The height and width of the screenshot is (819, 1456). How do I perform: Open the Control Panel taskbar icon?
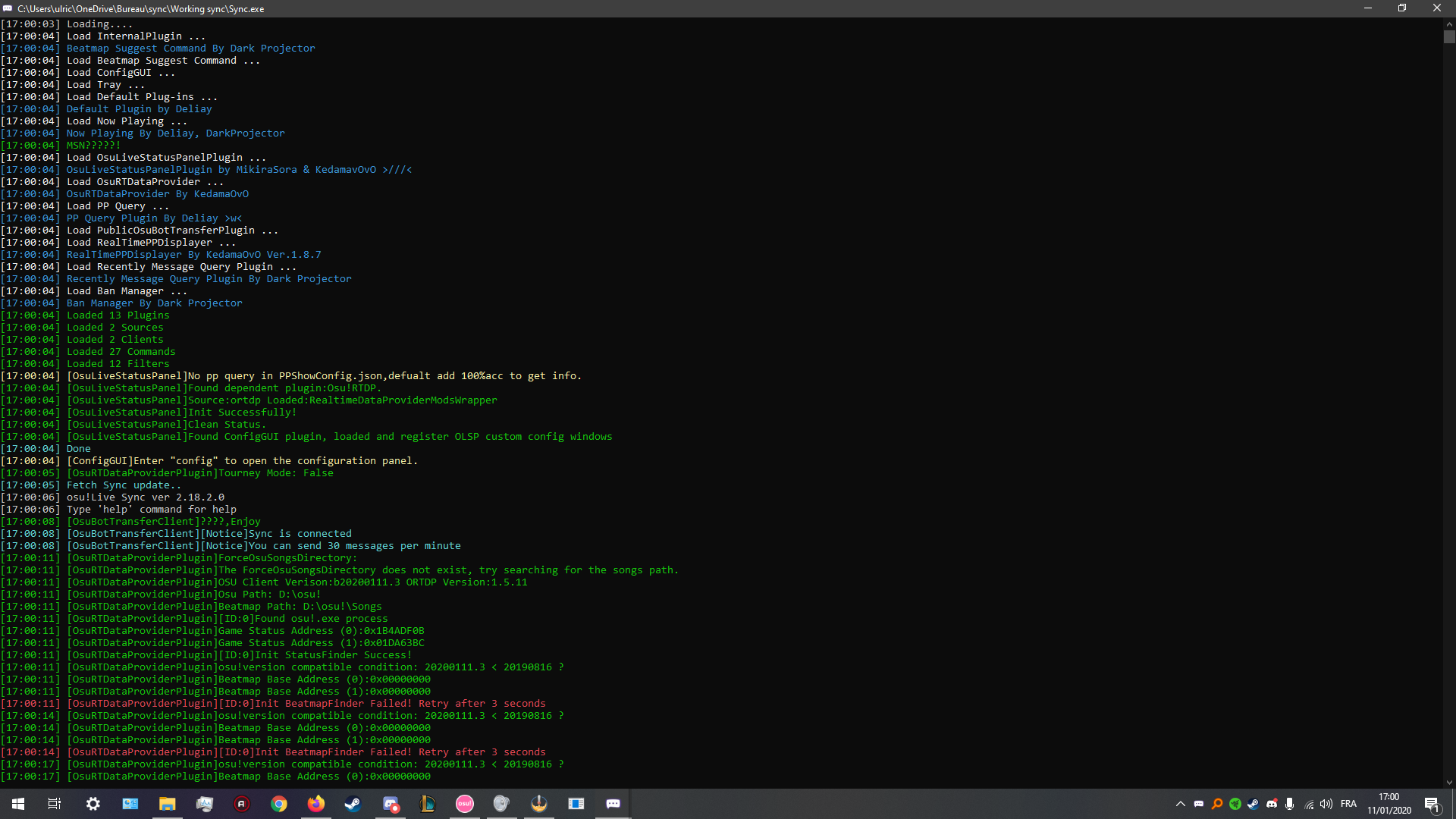coord(130,804)
